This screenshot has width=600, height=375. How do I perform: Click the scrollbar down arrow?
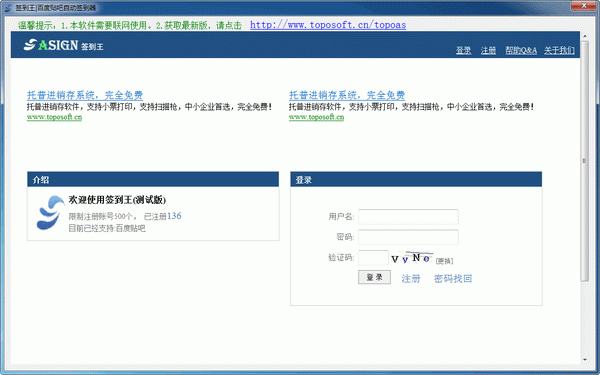pyautogui.click(x=585, y=360)
